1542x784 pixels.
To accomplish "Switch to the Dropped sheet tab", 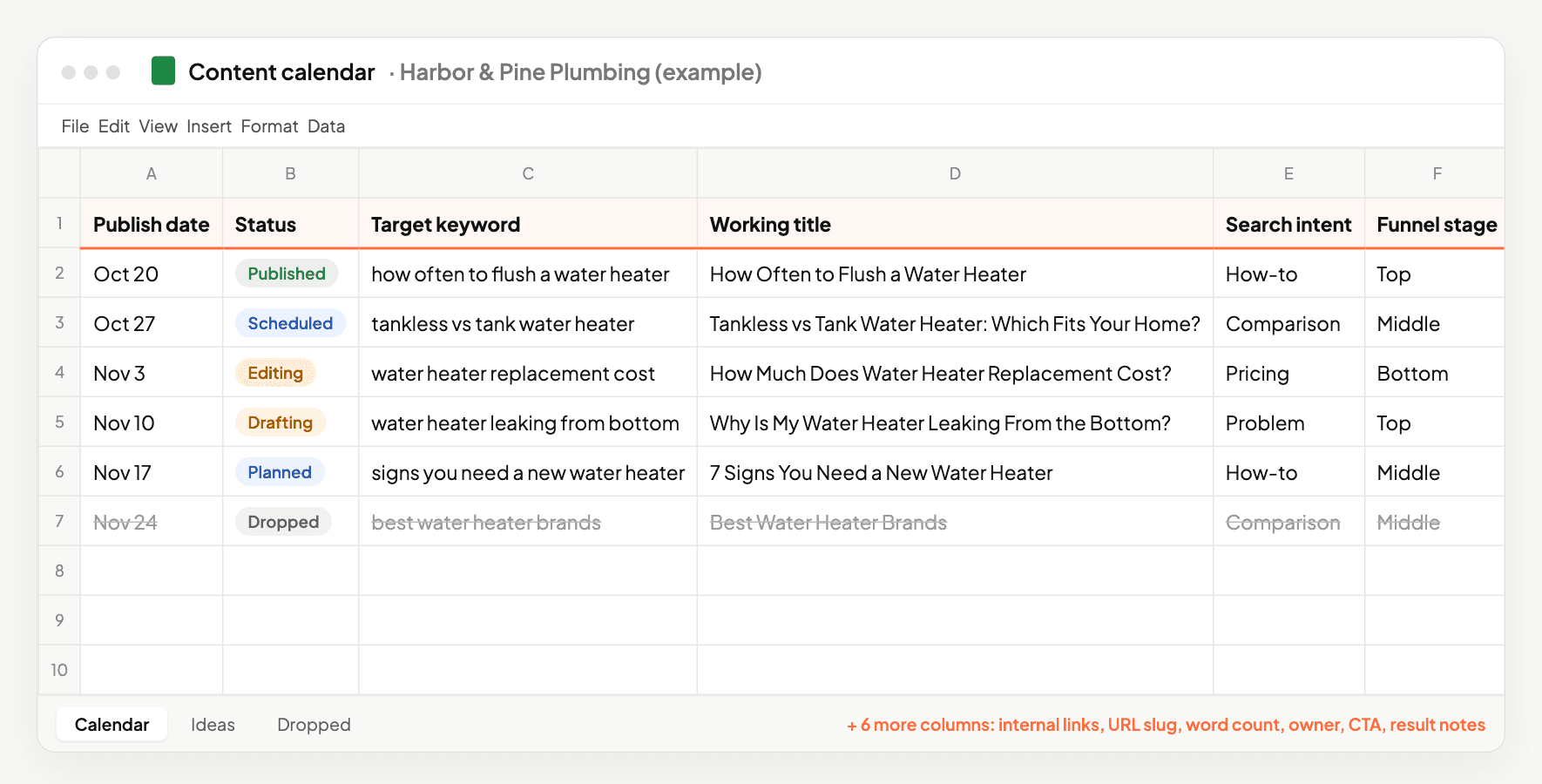I will point(314,725).
